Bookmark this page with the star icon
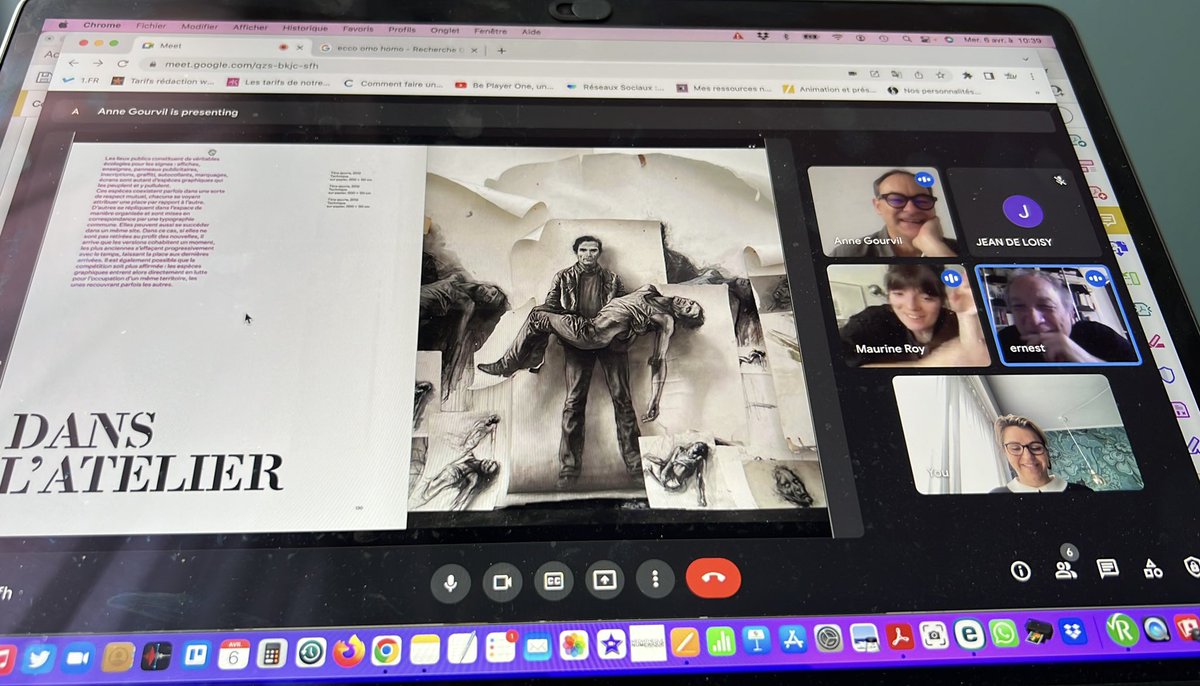The height and width of the screenshot is (686, 1200). pos(940,75)
